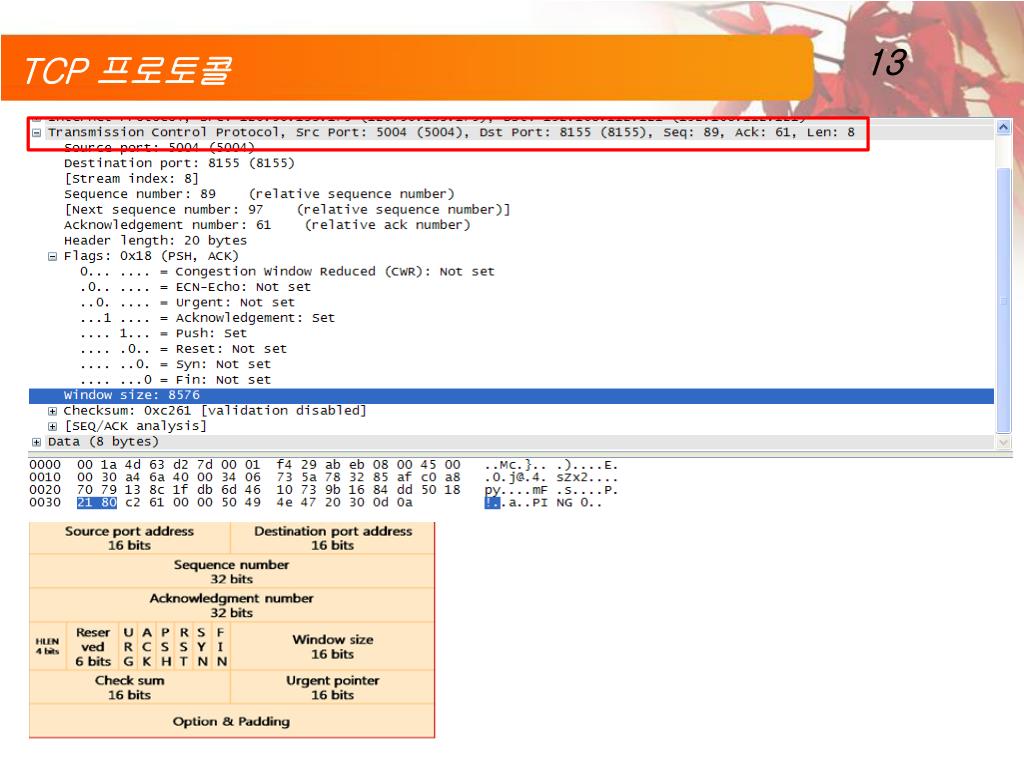Click the HLEN 4 bits cell

47,647
